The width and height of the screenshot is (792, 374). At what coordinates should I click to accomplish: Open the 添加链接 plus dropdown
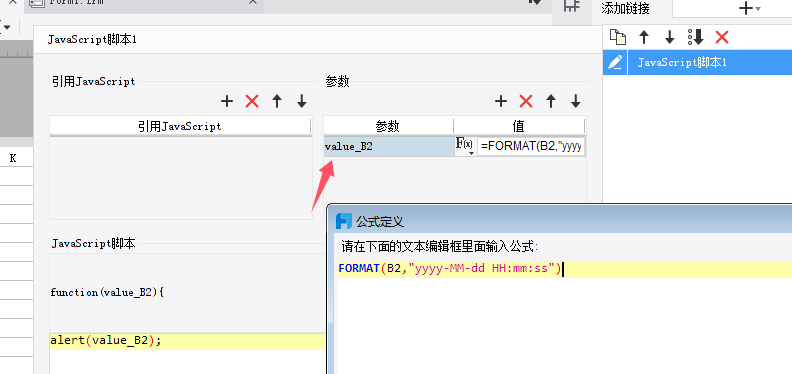[x=750, y=8]
